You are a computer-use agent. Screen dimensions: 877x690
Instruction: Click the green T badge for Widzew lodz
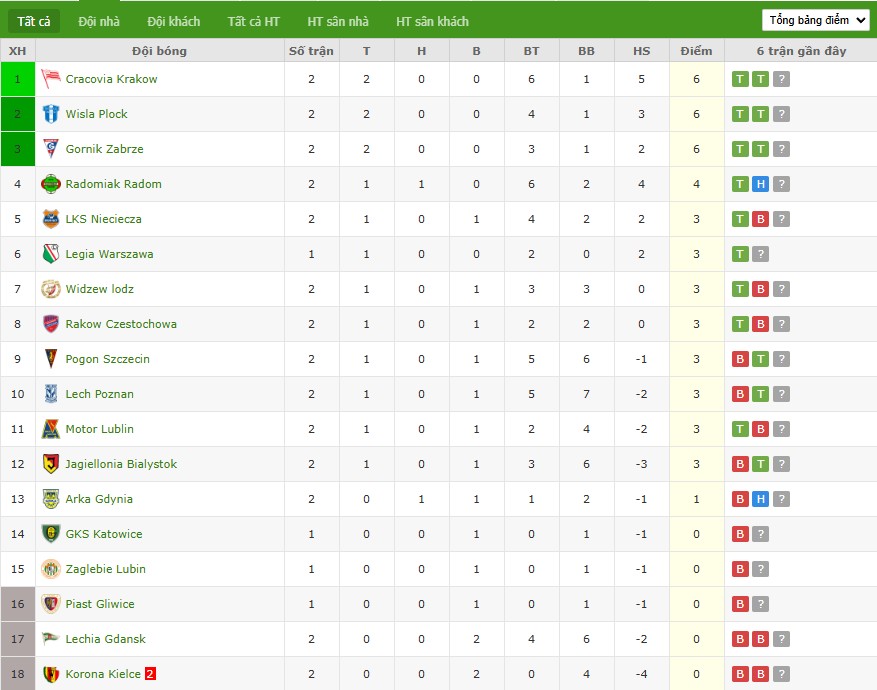pyautogui.click(x=740, y=289)
